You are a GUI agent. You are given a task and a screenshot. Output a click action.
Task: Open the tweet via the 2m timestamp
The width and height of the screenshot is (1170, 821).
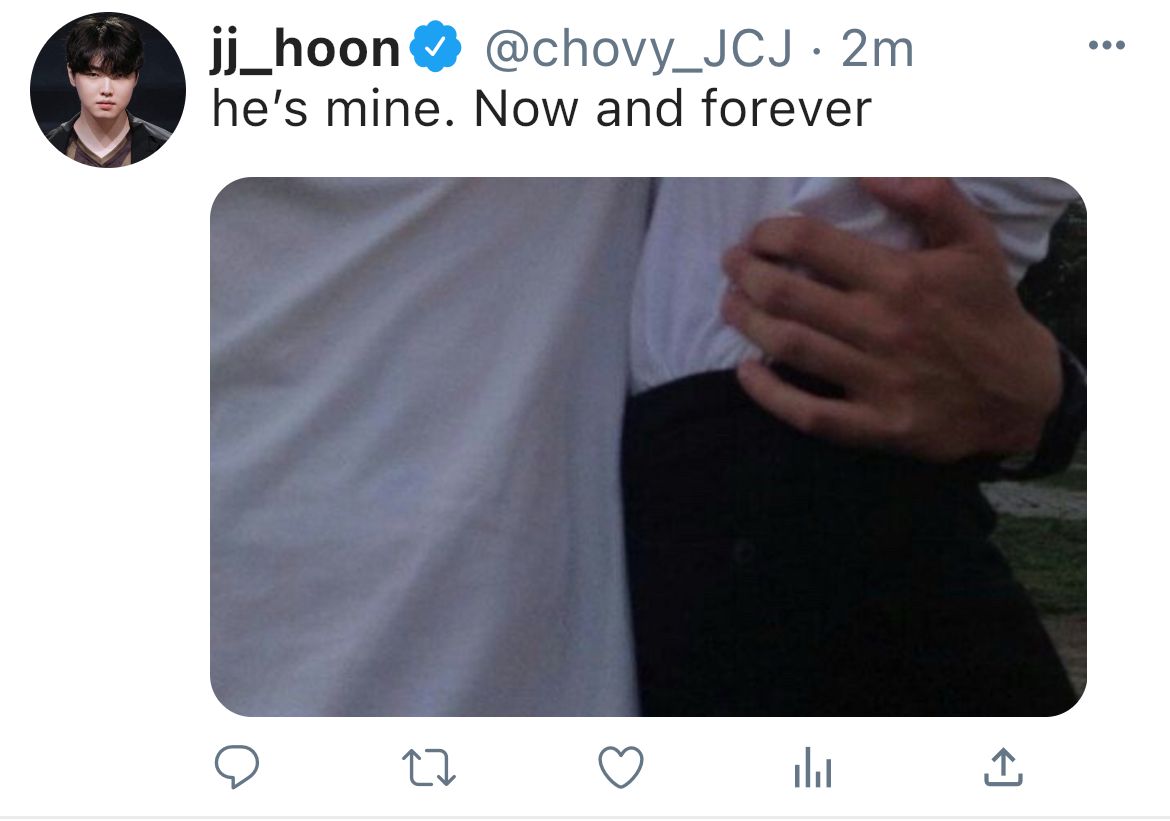coord(877,50)
